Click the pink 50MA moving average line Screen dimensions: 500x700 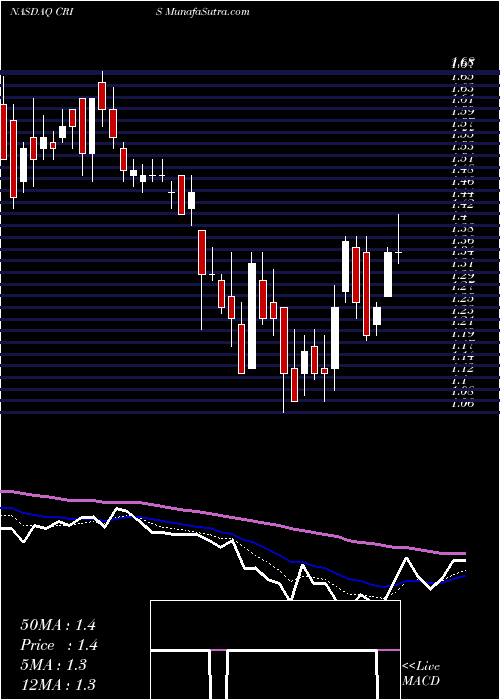[x=232, y=517]
